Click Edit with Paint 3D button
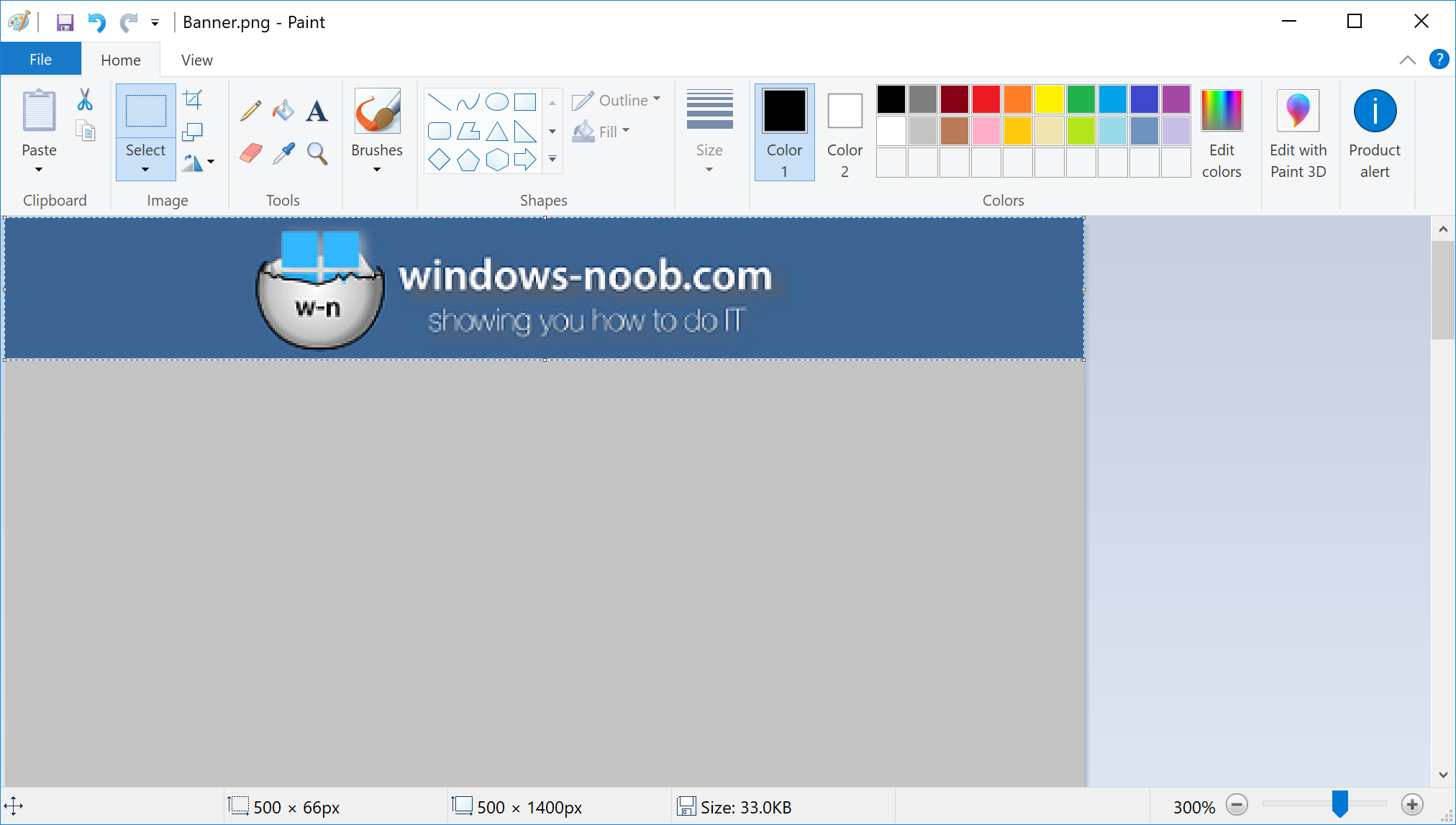This screenshot has width=1456, height=825. 1298,132
